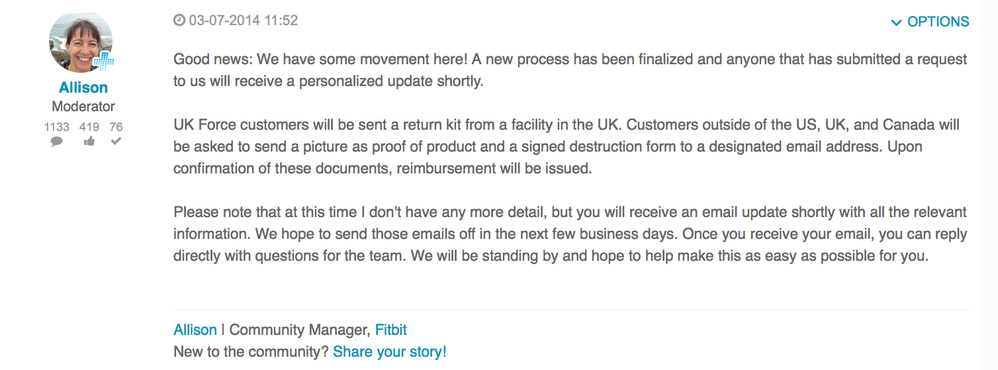Click the Good news opening paragraph
The image size is (998, 370).
570,71
